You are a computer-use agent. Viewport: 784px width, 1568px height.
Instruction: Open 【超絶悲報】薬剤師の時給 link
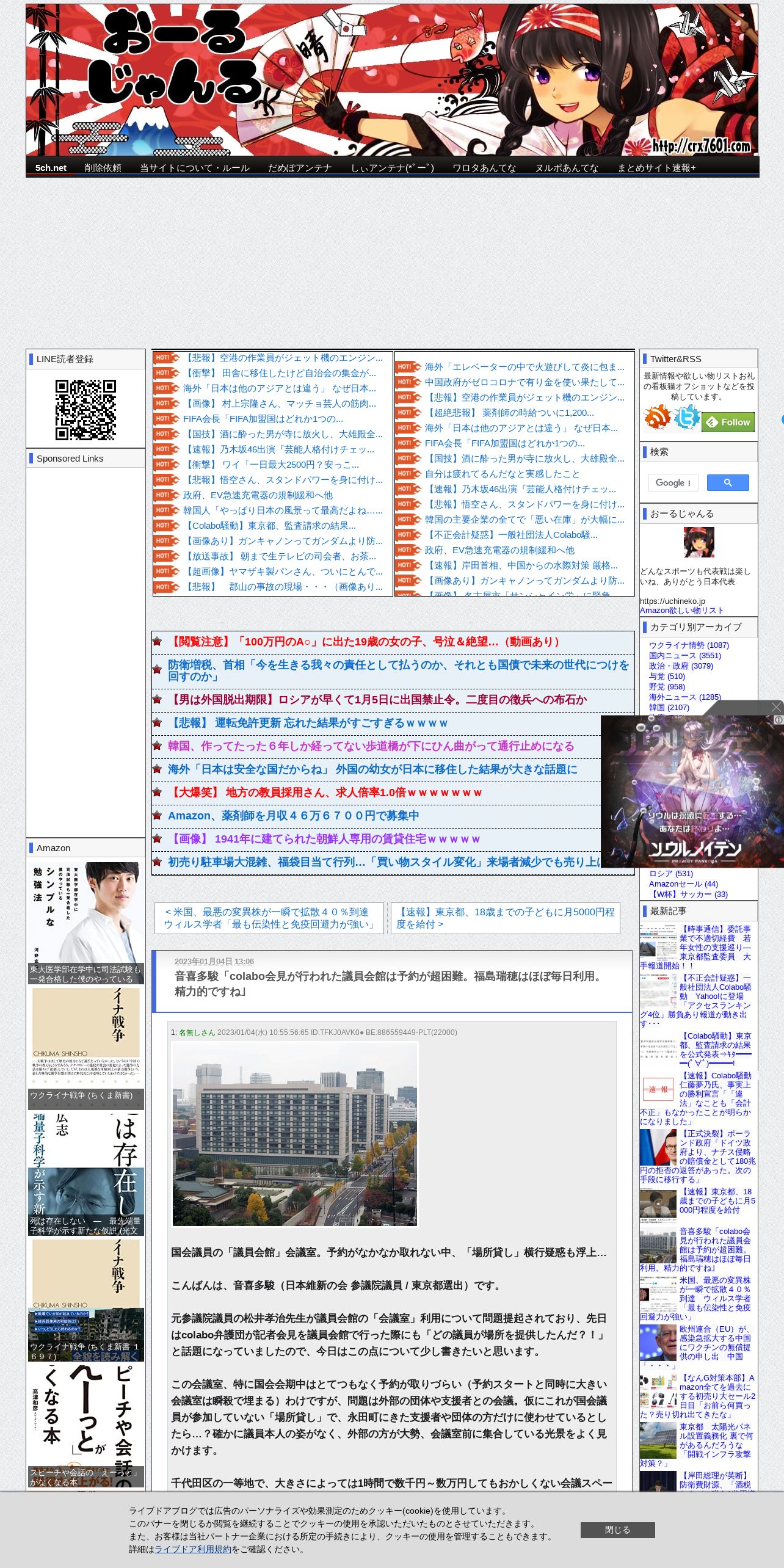coord(509,413)
